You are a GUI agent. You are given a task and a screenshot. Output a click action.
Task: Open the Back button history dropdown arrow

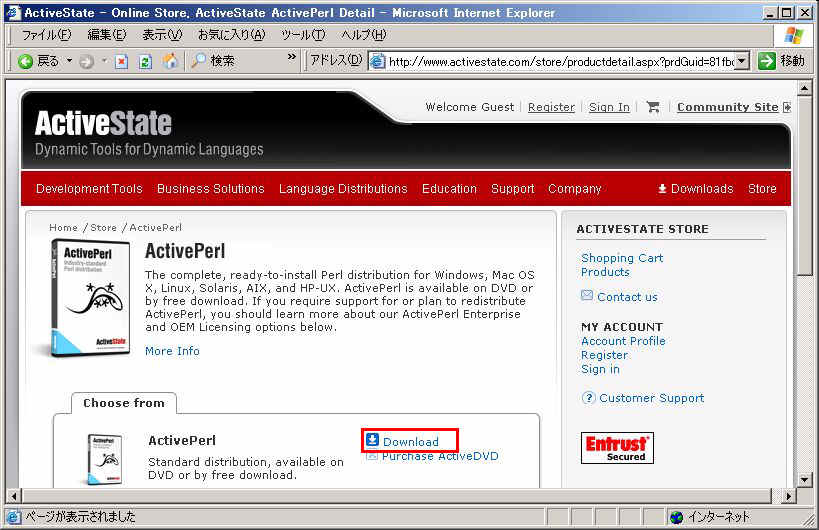69,61
